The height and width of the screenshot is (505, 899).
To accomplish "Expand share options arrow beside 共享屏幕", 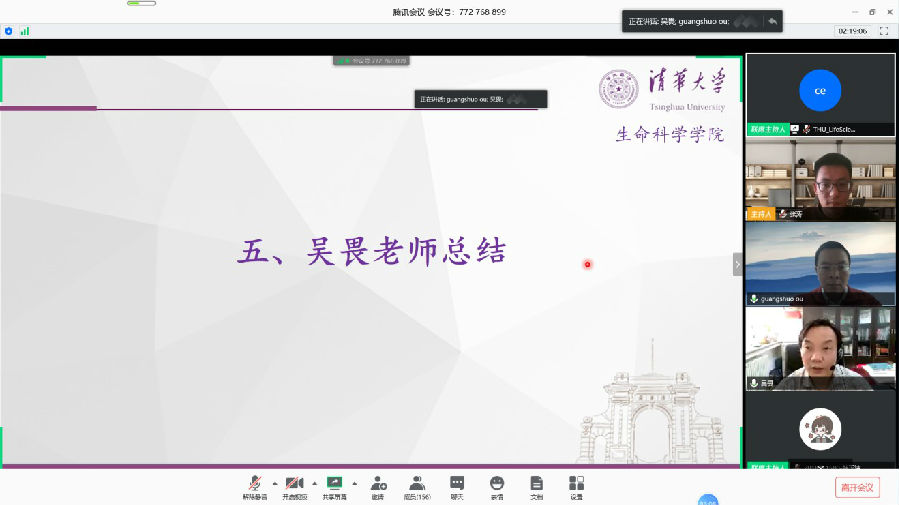I will [354, 482].
